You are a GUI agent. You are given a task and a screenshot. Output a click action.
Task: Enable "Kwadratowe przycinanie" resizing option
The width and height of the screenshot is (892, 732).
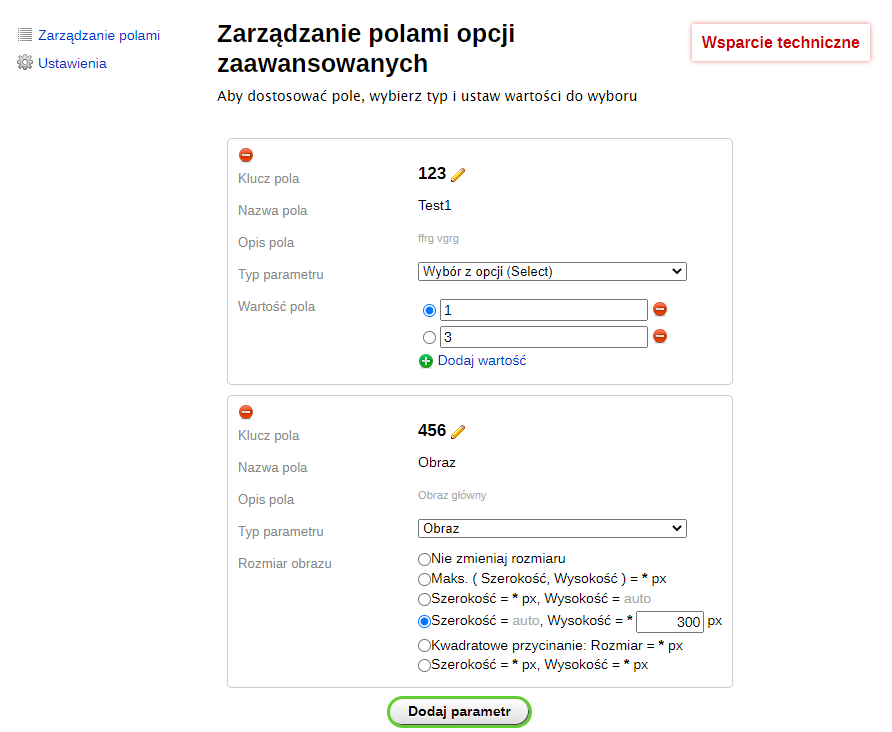(424, 645)
